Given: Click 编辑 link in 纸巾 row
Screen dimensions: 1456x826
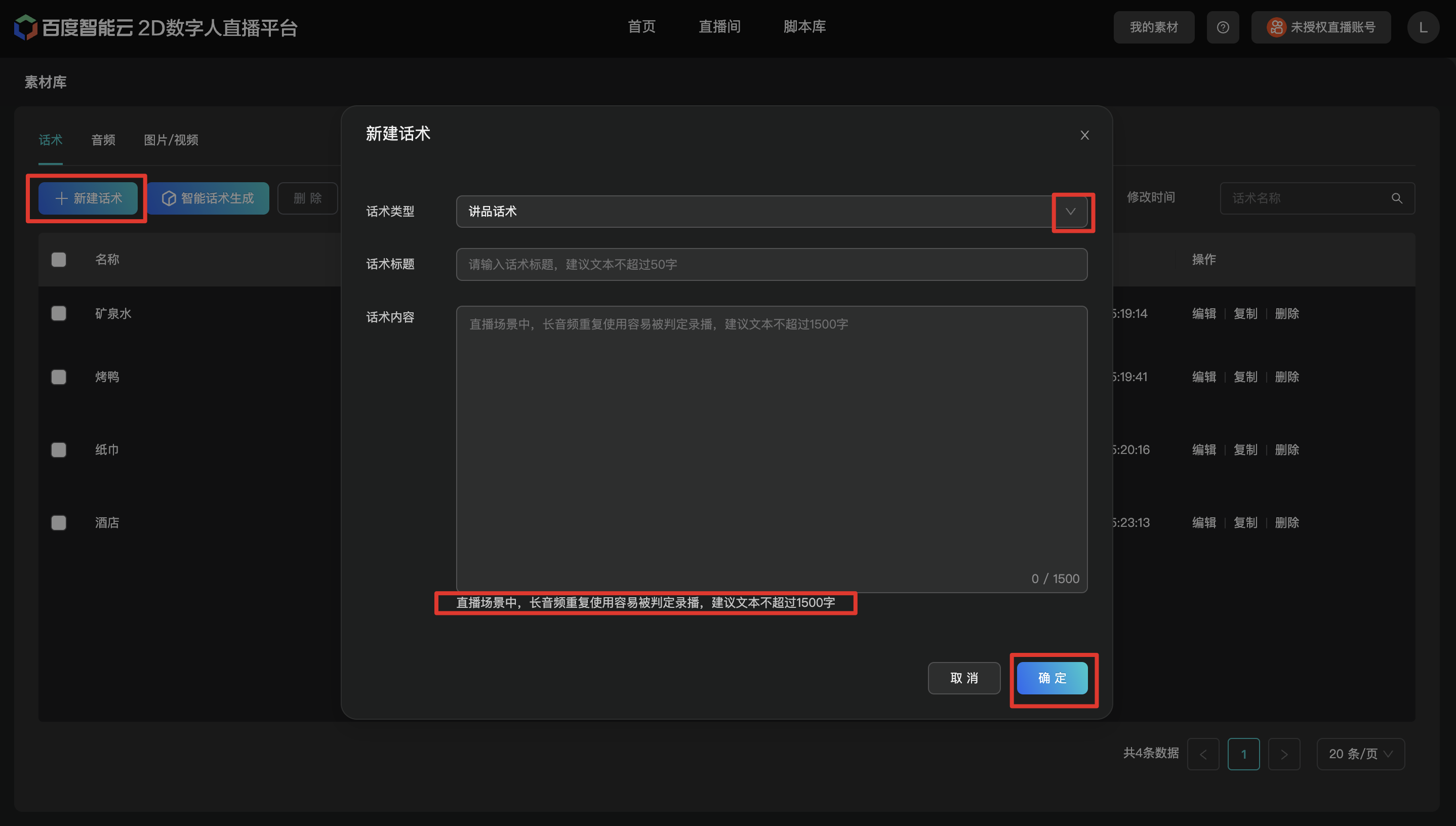Looking at the screenshot, I should coord(1204,450).
